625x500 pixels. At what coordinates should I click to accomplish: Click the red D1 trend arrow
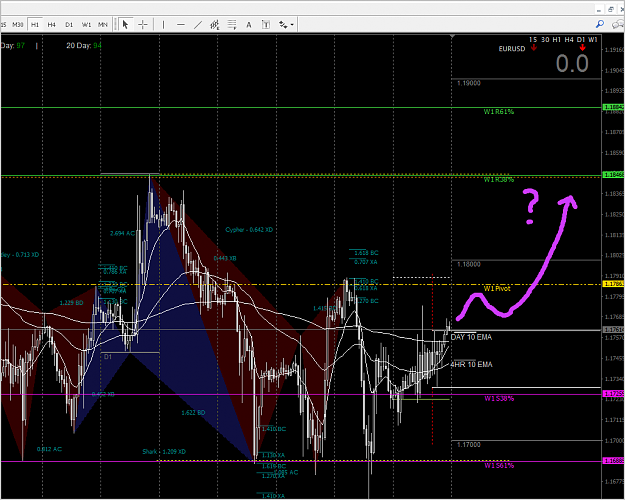582,48
